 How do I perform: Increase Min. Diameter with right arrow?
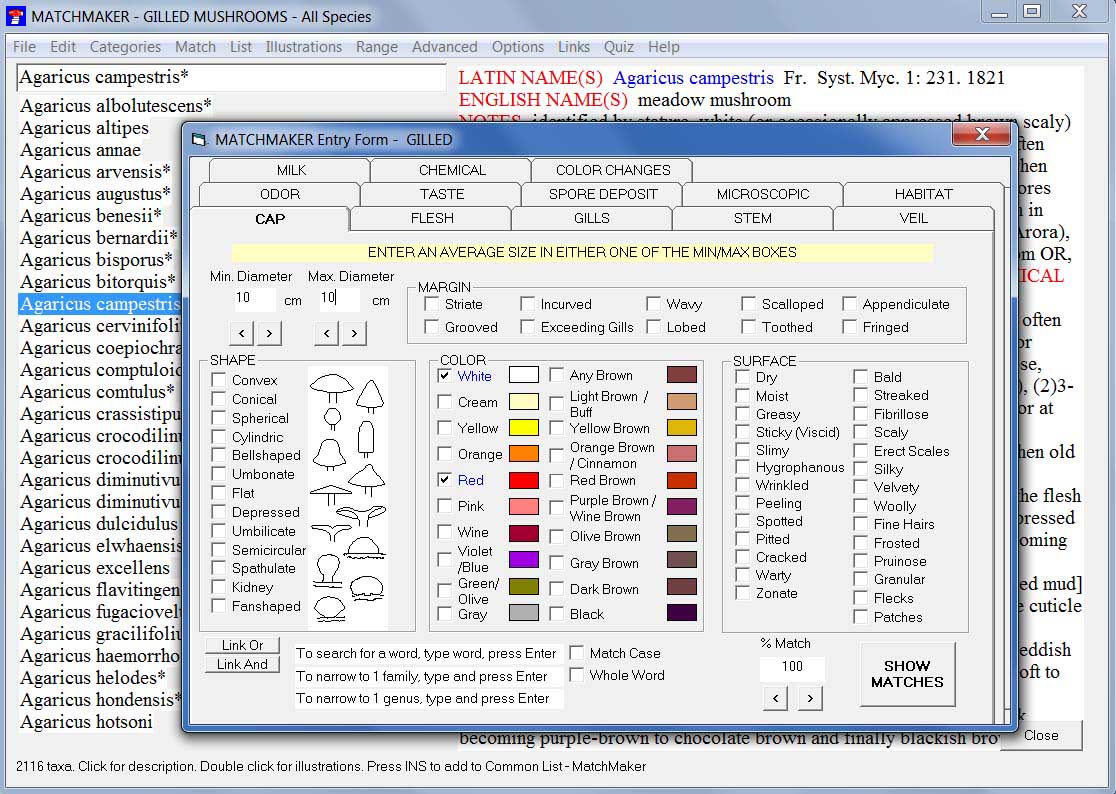(x=269, y=333)
